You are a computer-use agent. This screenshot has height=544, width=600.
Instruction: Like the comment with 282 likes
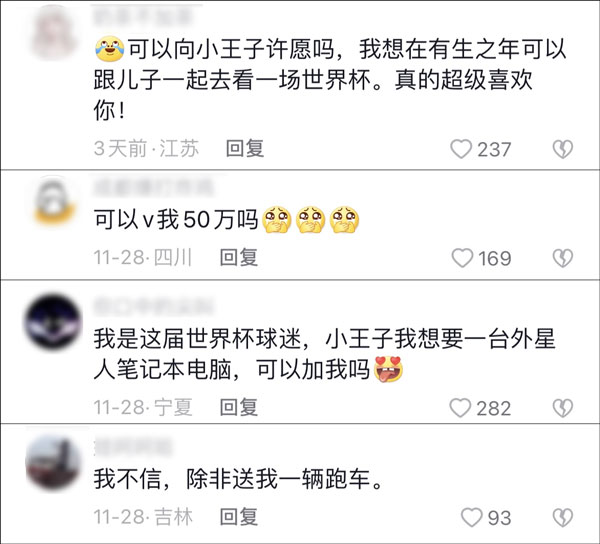pyautogui.click(x=460, y=408)
